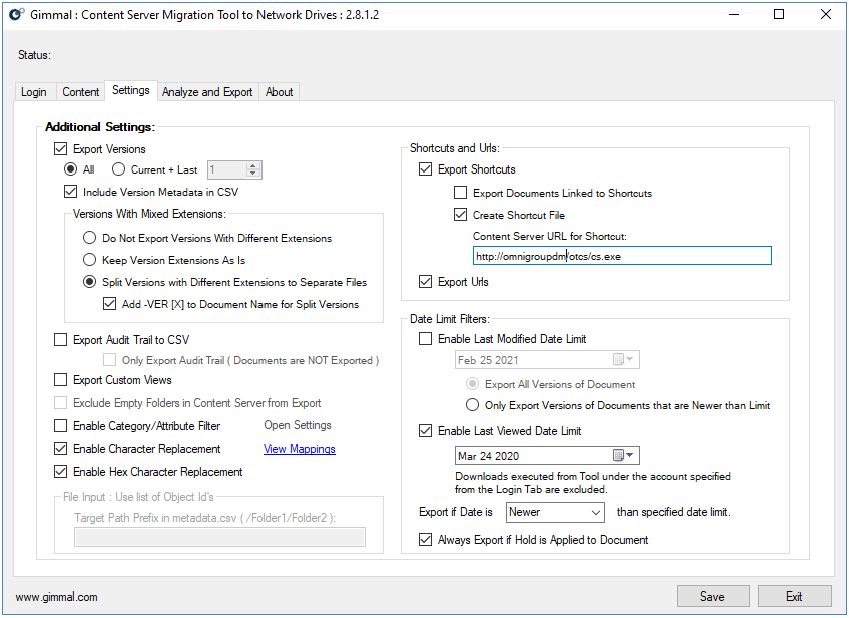Open the Content tab
Viewport: 849px width, 618px height.
click(81, 92)
